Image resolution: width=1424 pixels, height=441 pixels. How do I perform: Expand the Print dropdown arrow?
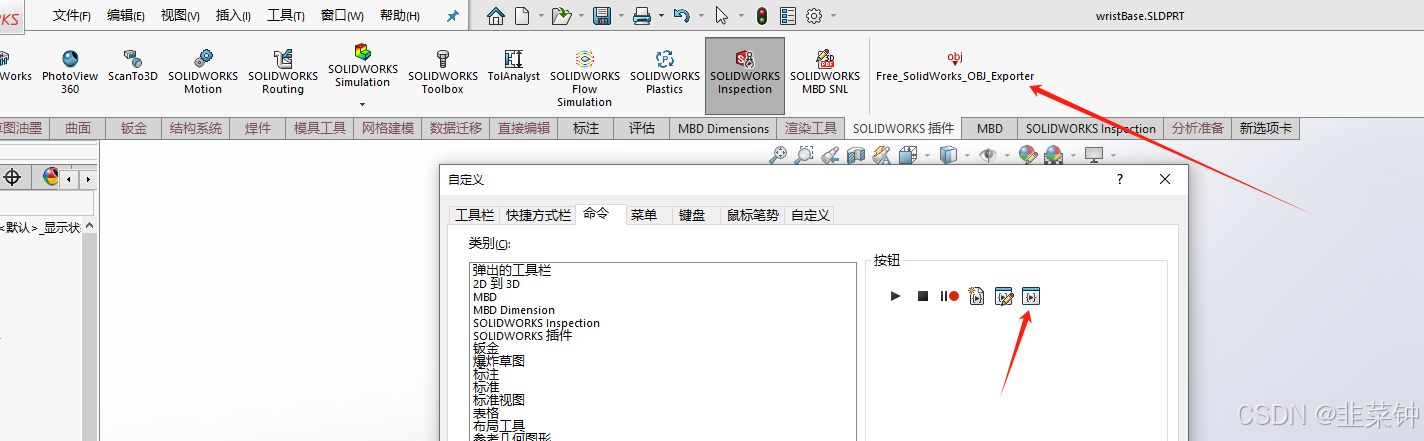(x=661, y=16)
